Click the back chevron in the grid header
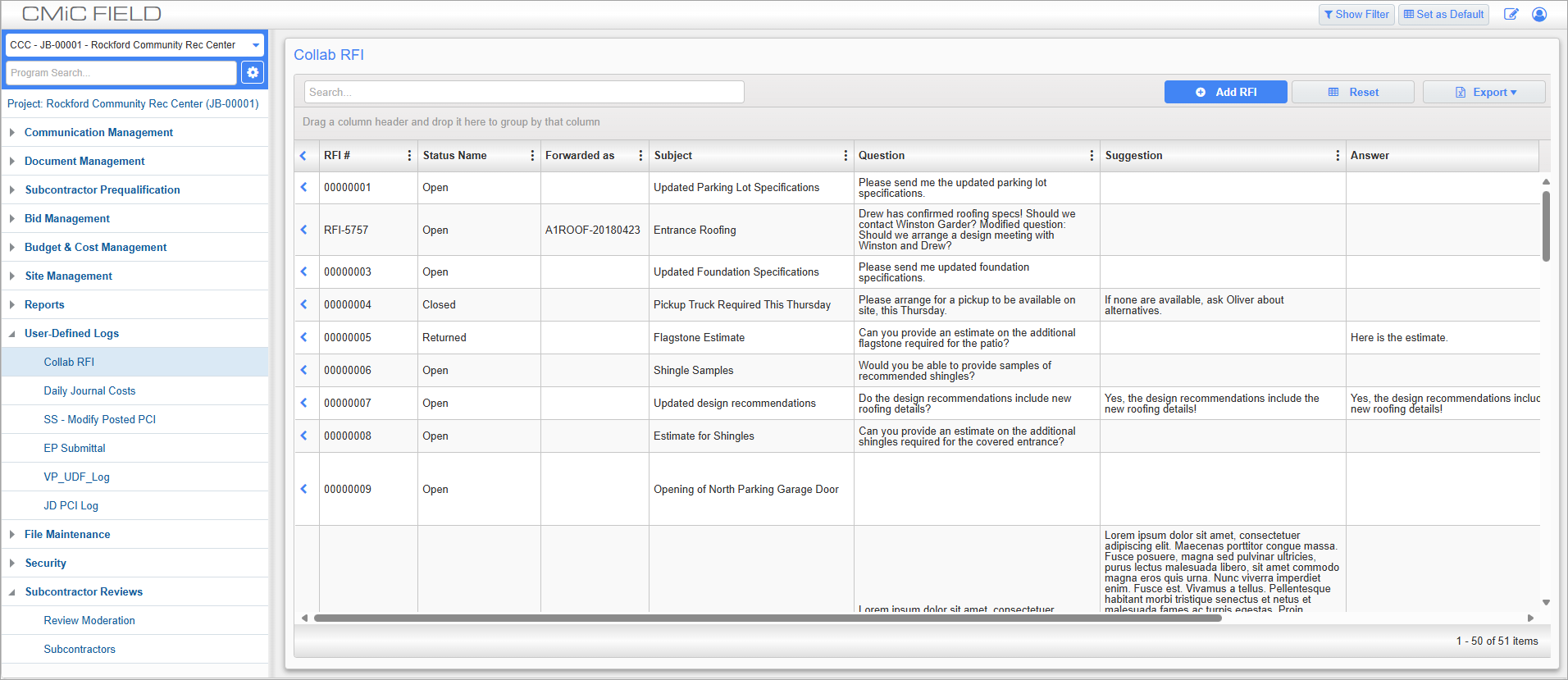Viewport: 1568px width, 680px height. tap(303, 156)
